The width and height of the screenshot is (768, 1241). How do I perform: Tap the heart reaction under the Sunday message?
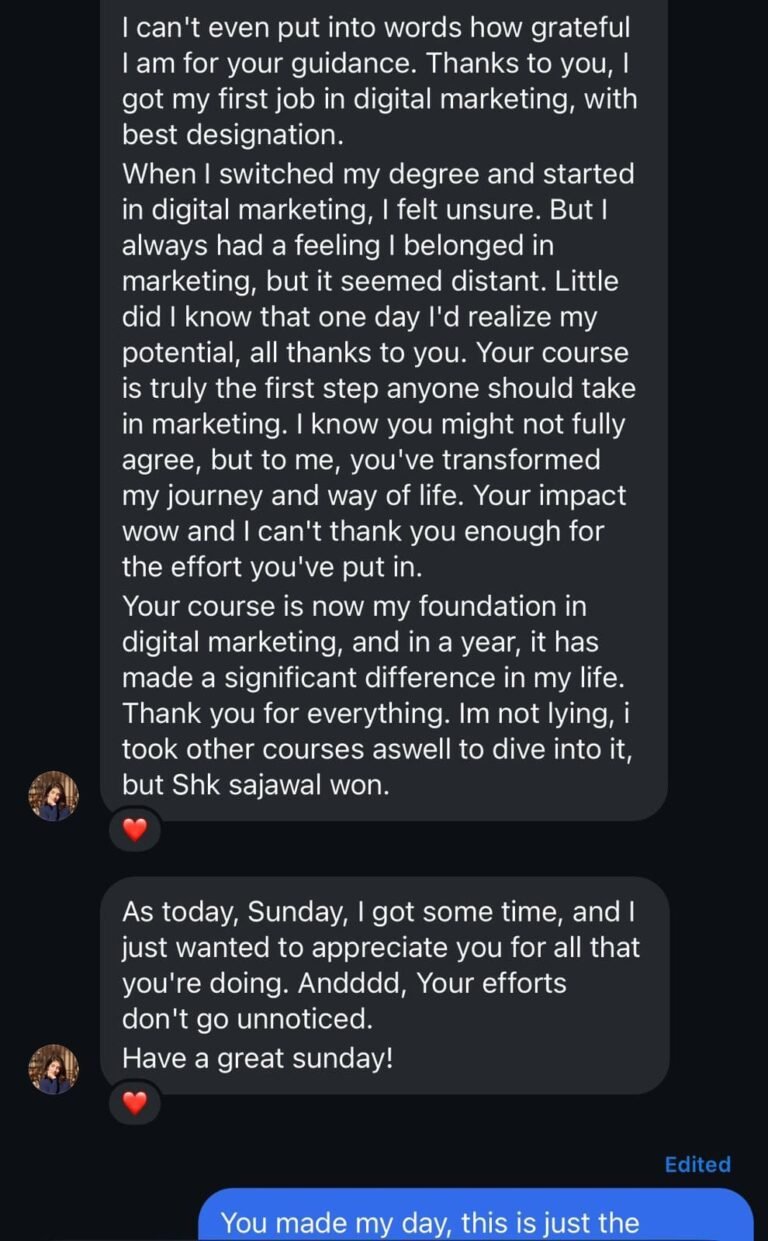pos(134,1102)
